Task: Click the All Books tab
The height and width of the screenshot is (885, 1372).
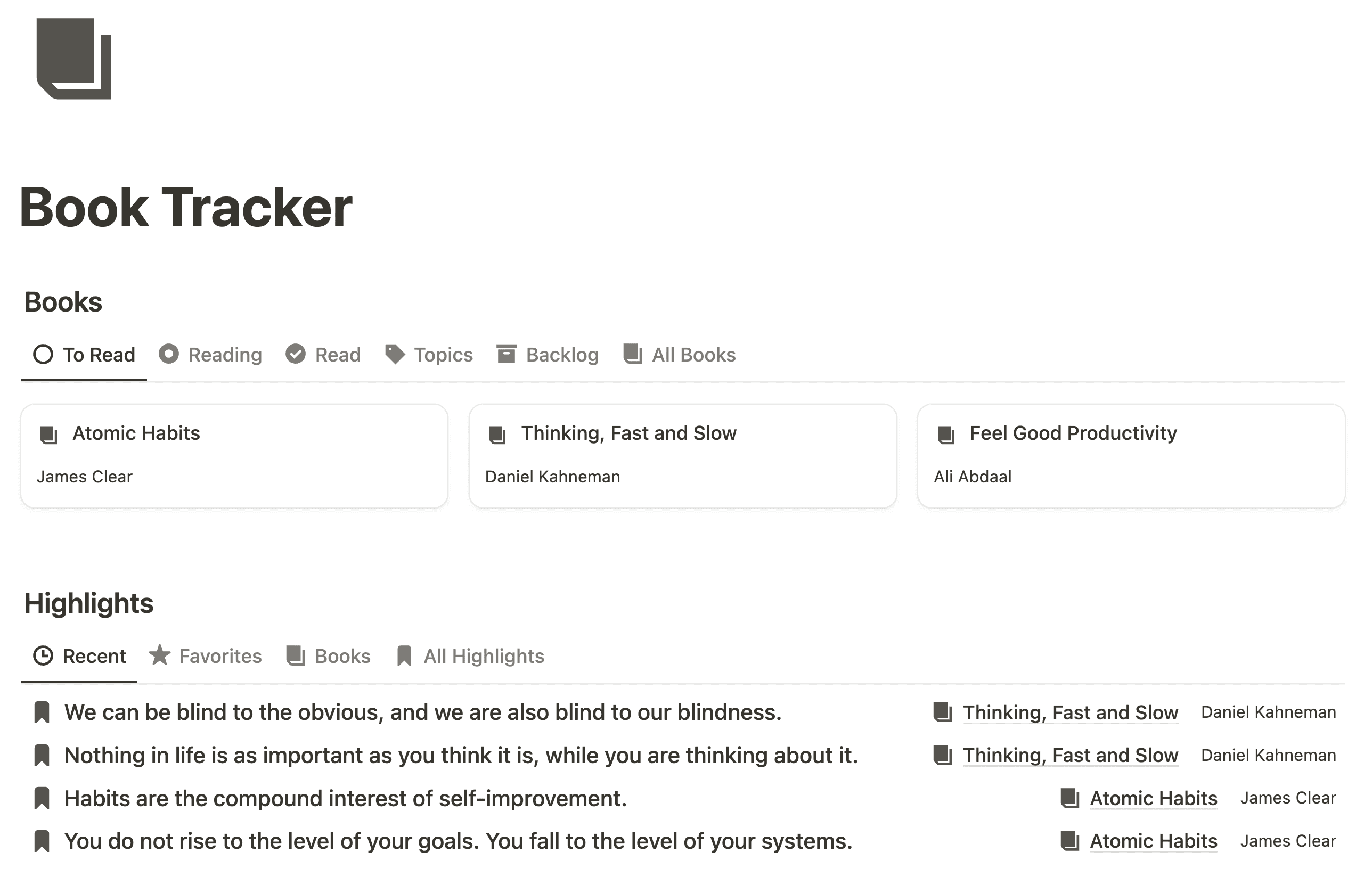Action: pyautogui.click(x=680, y=354)
